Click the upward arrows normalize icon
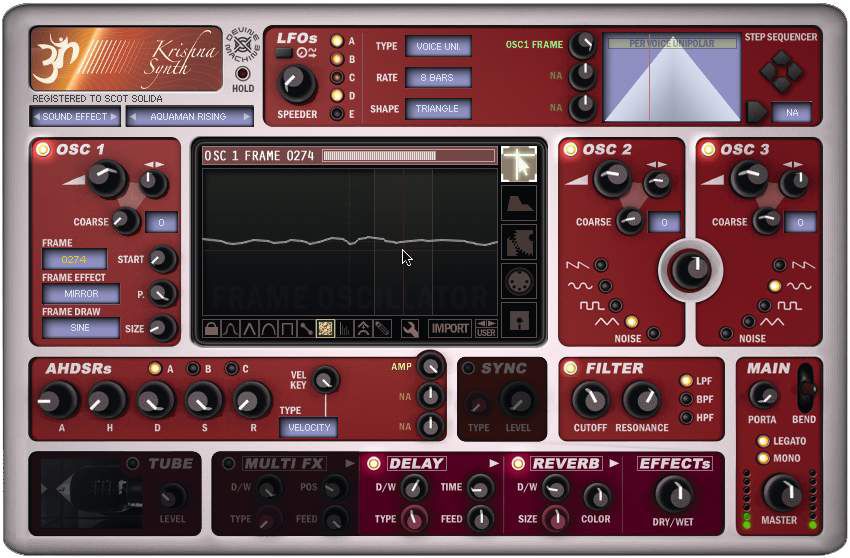This screenshot has height=558, width=850. pos(363,329)
